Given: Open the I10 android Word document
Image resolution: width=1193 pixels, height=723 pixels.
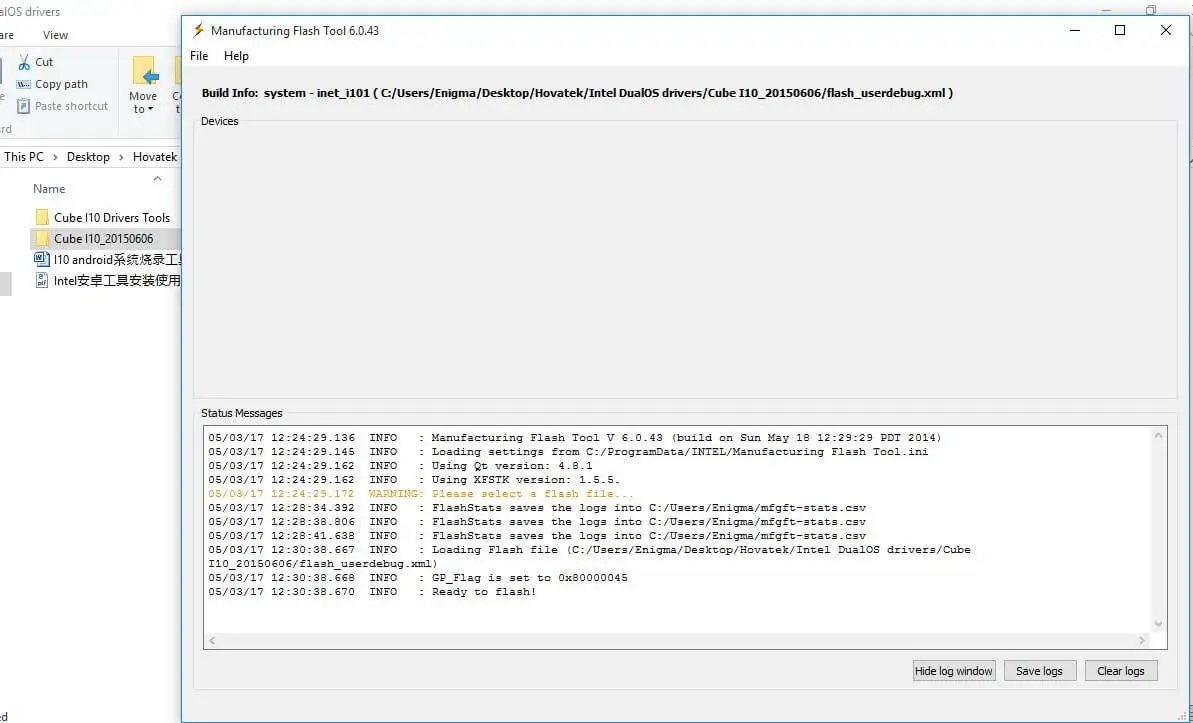Looking at the screenshot, I should 110,259.
